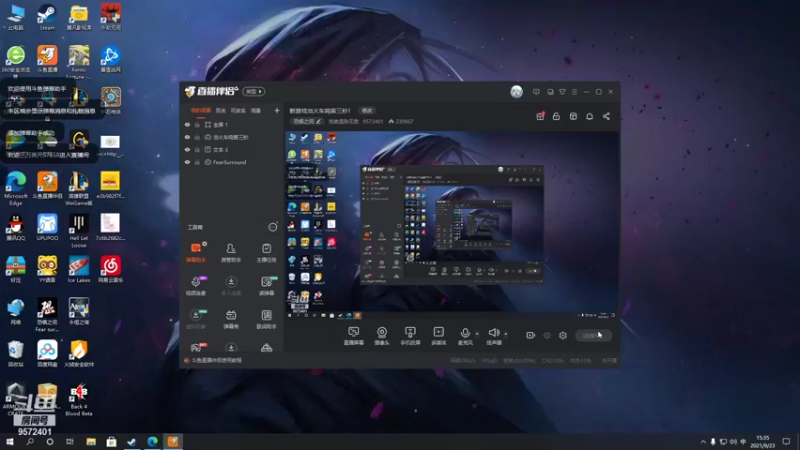Open the 弹幕助手 danmaku assistant tool
Viewport: 800px width, 450px height.
(196, 252)
